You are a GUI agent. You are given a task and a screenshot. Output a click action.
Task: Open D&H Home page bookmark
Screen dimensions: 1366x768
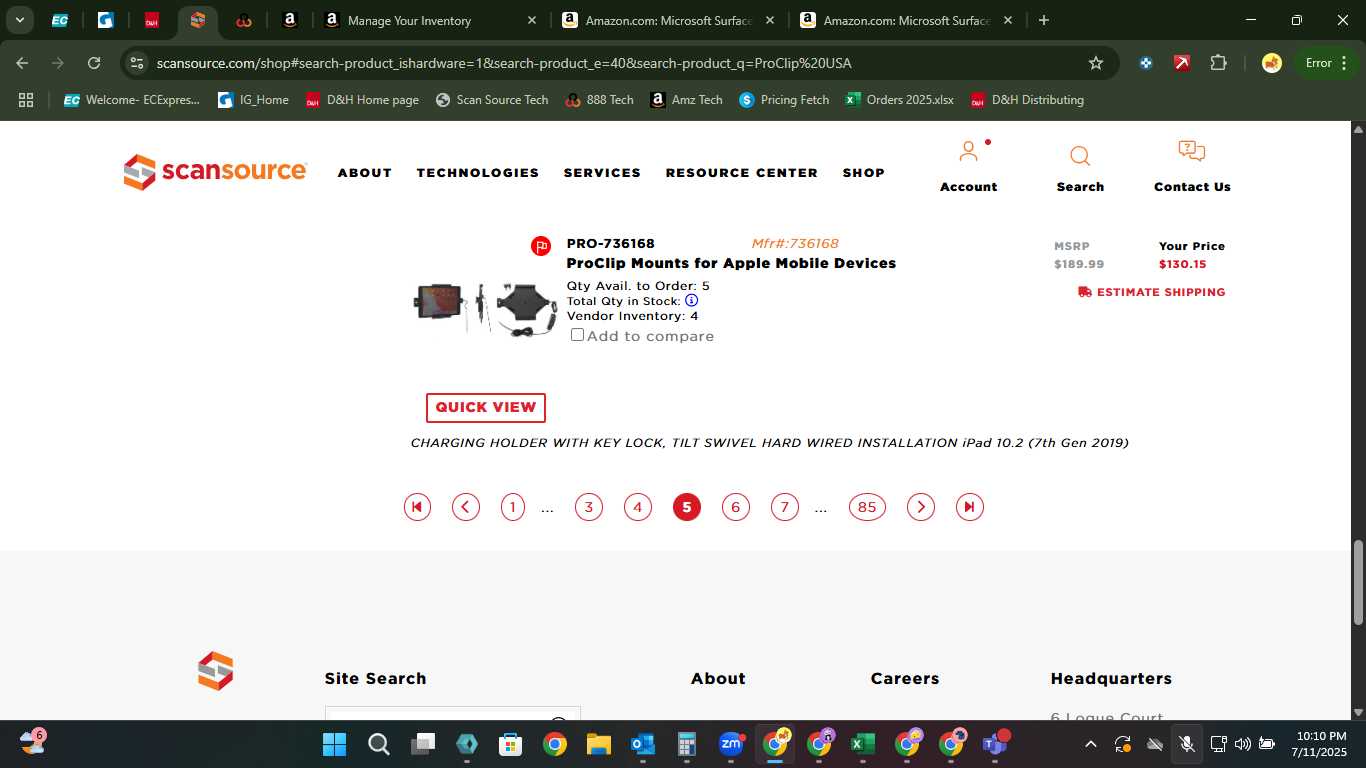(x=362, y=100)
